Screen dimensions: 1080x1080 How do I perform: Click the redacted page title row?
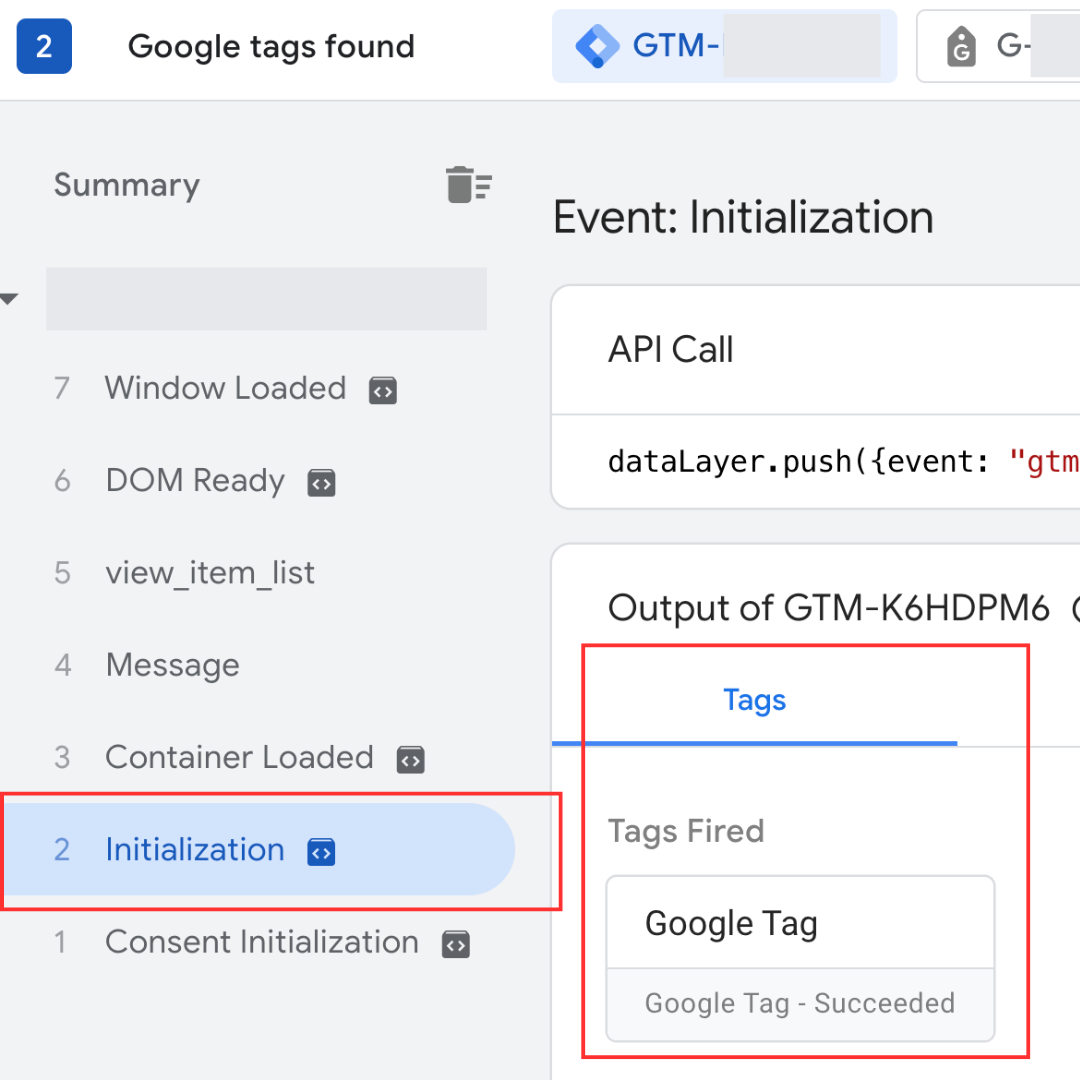point(267,299)
